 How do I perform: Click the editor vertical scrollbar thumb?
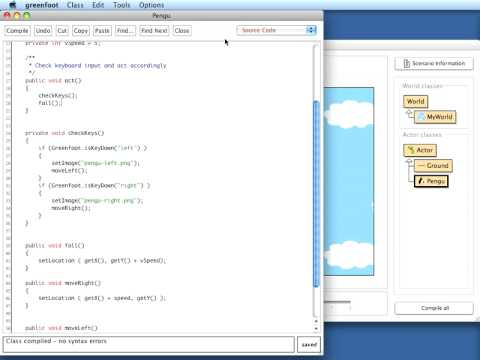[316, 193]
